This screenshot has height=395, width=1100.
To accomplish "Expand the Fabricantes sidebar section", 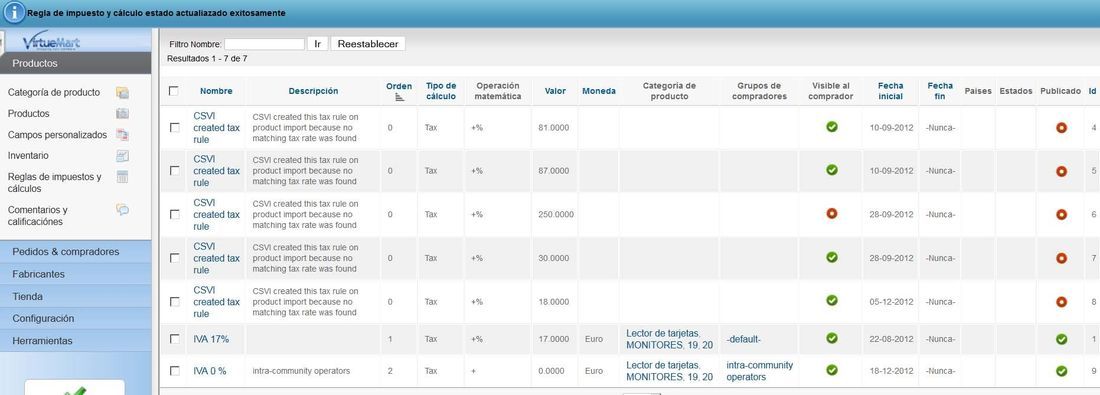I will [76, 274].
